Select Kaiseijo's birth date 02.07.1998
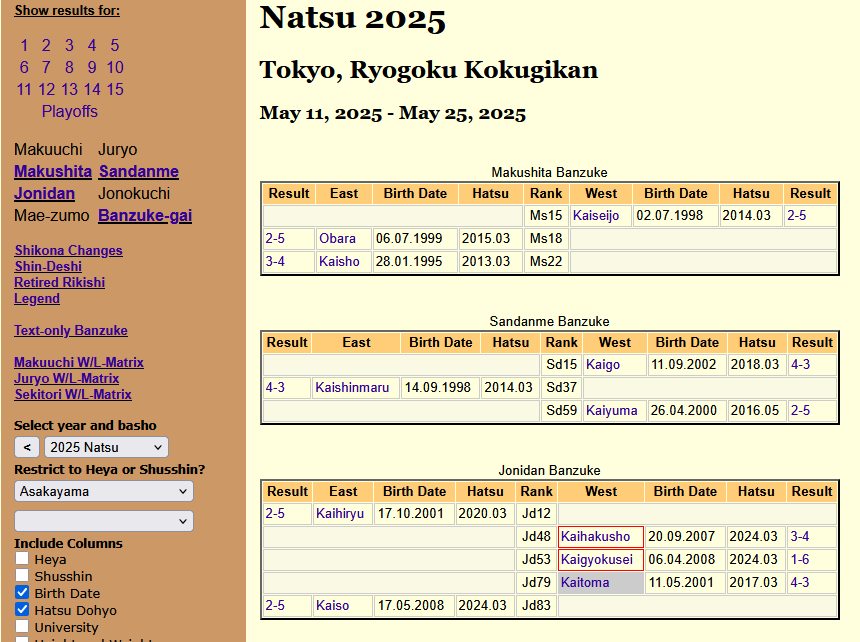Image resolution: width=860 pixels, height=642 pixels. click(670, 215)
